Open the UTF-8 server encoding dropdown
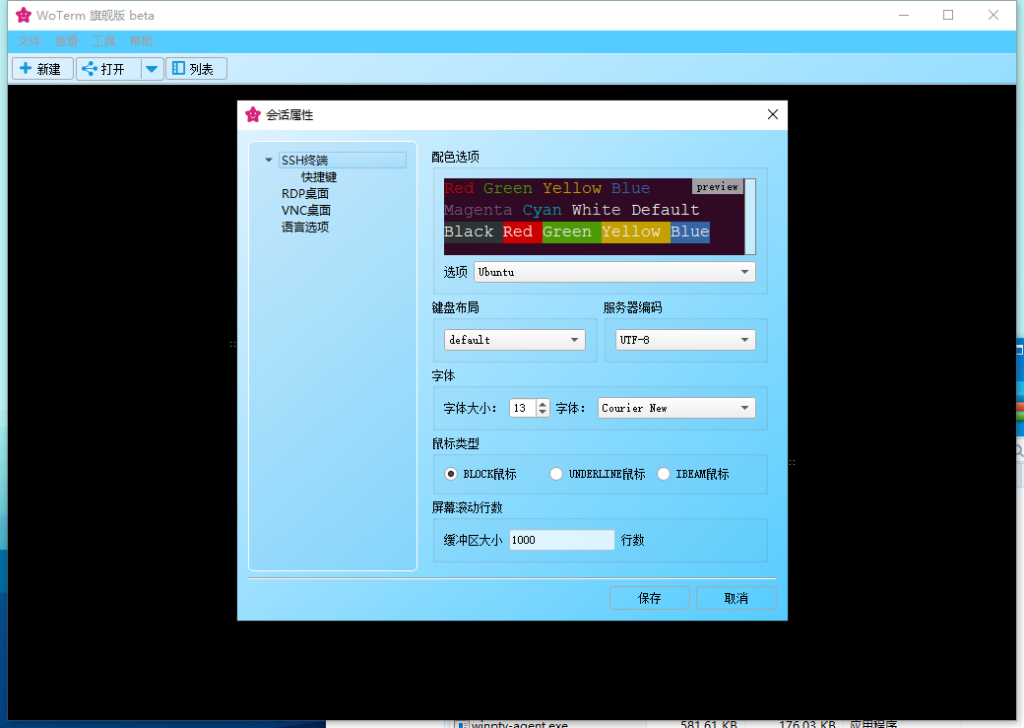 coord(685,340)
